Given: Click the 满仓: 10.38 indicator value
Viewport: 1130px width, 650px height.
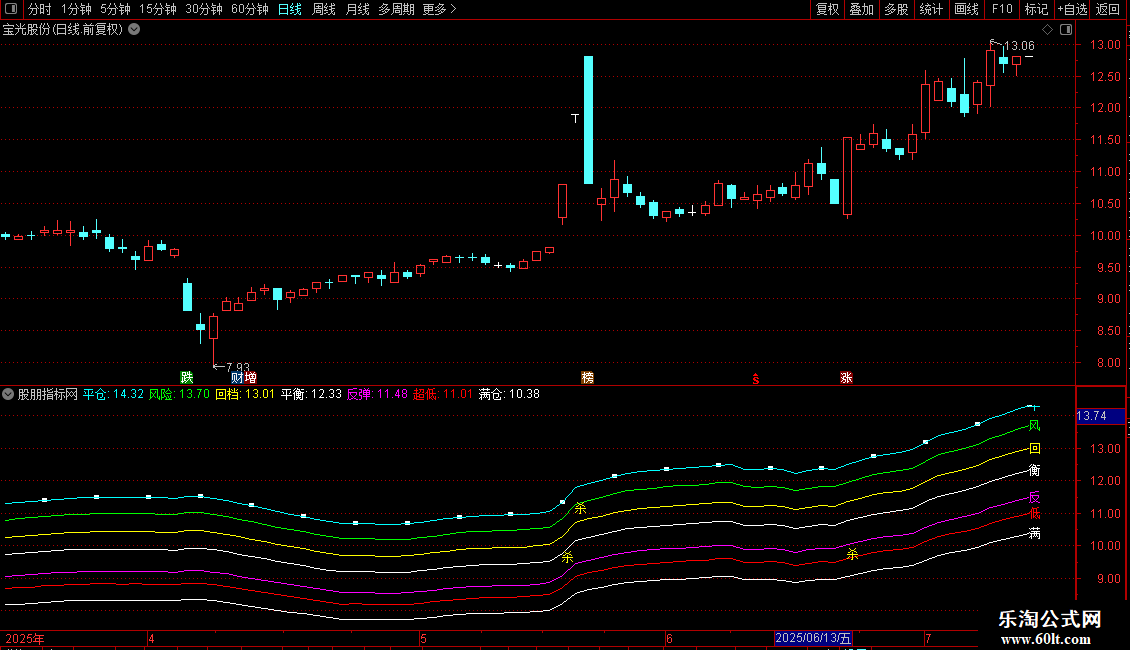Looking at the screenshot, I should (509, 394).
